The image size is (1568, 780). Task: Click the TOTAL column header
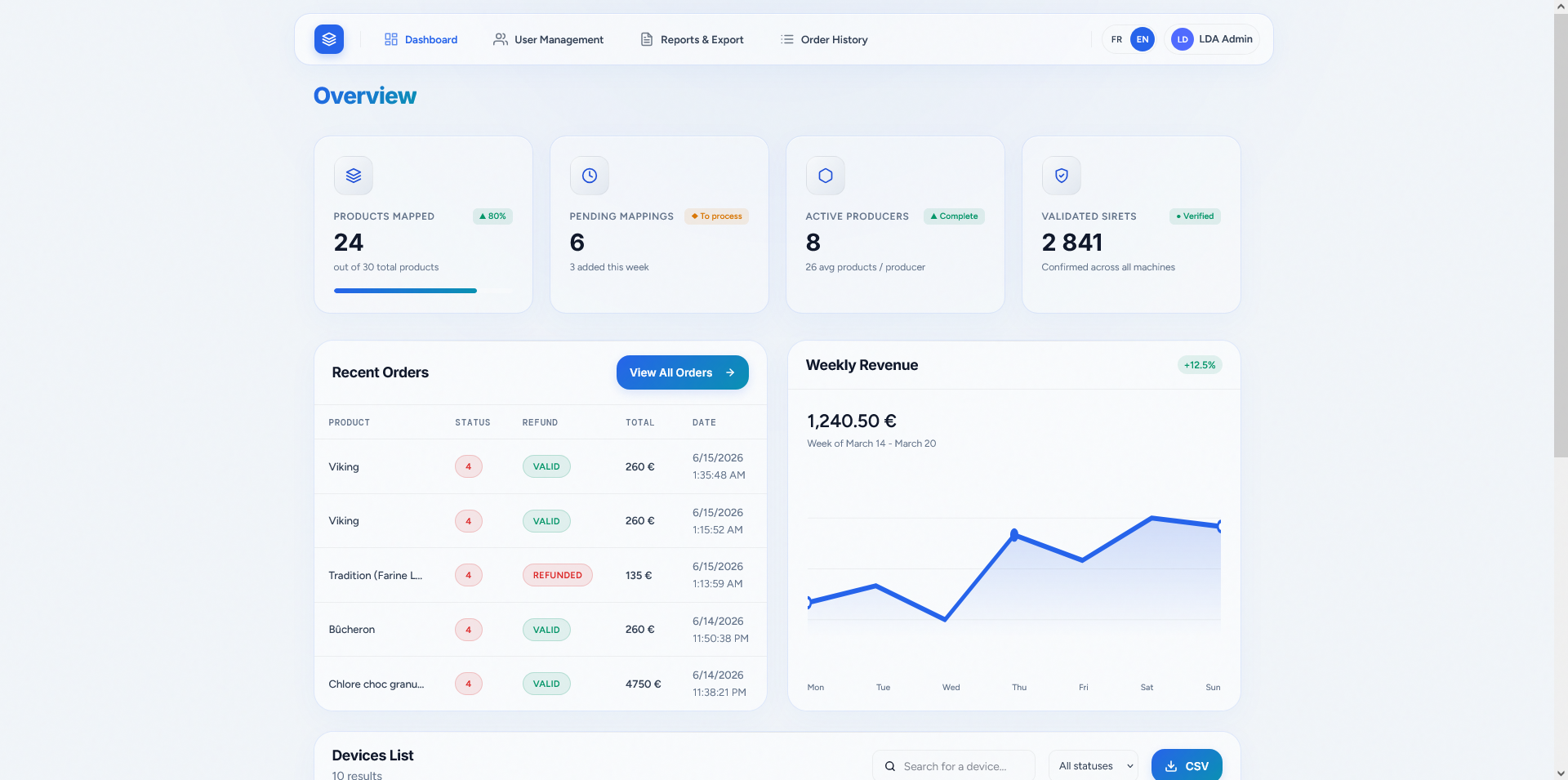tap(640, 422)
